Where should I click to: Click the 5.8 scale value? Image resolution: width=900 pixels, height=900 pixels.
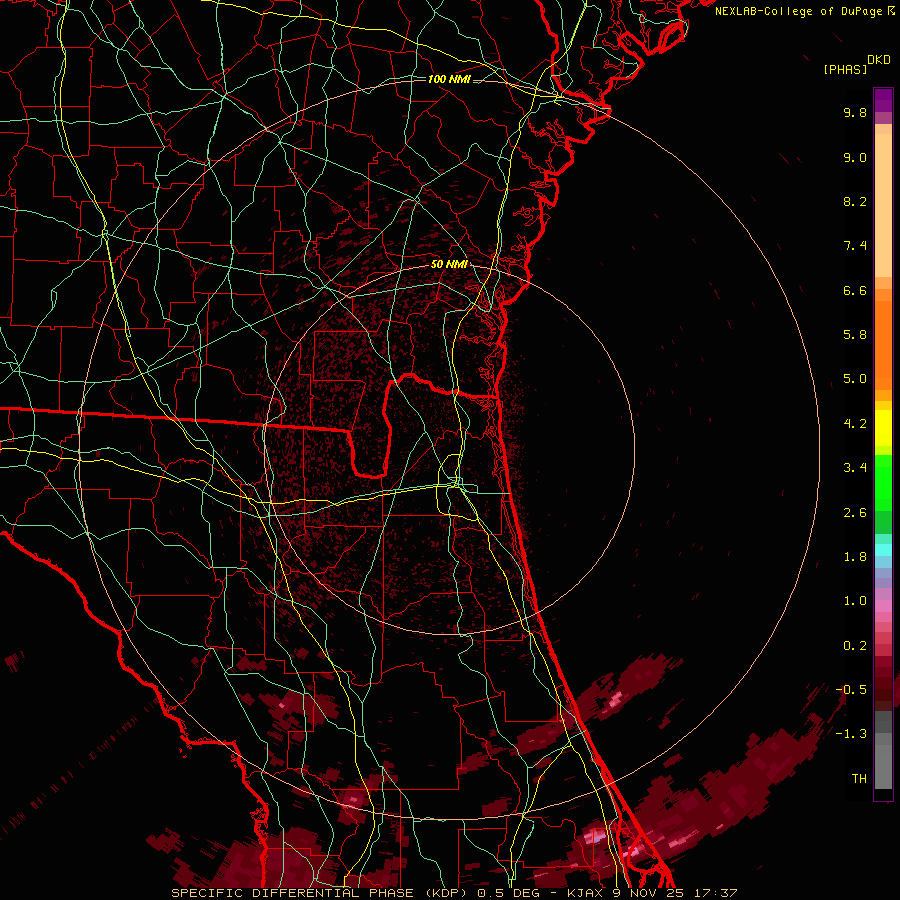coord(855,335)
